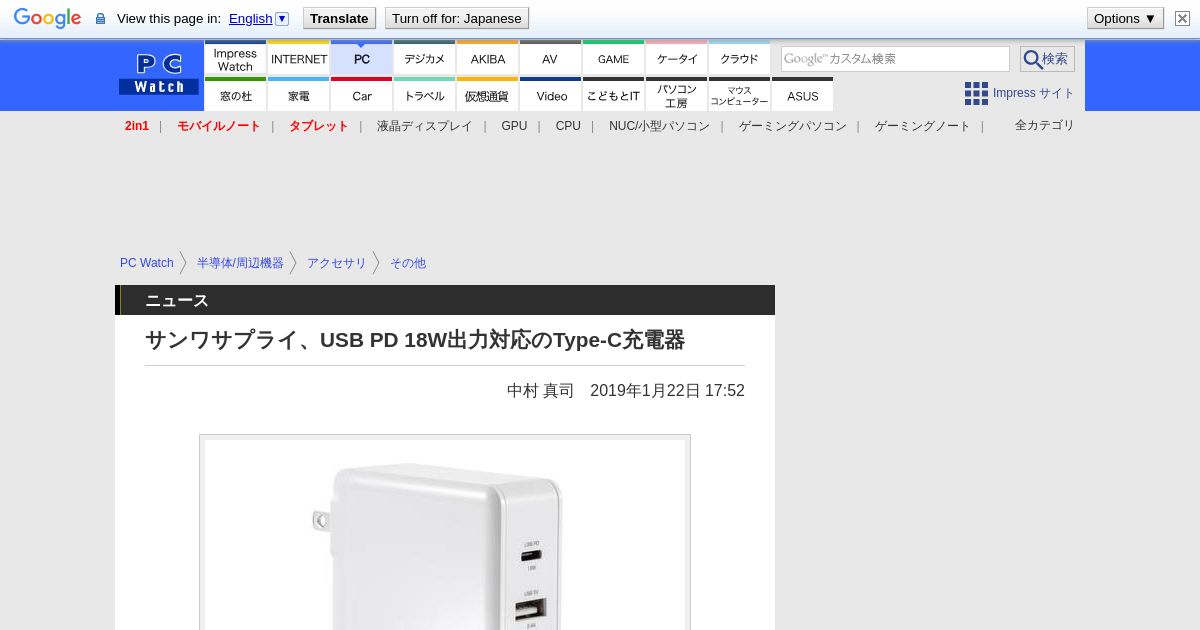1200x630 pixels.
Task: Open the パソコン工房 tab
Action: pyautogui.click(x=676, y=95)
